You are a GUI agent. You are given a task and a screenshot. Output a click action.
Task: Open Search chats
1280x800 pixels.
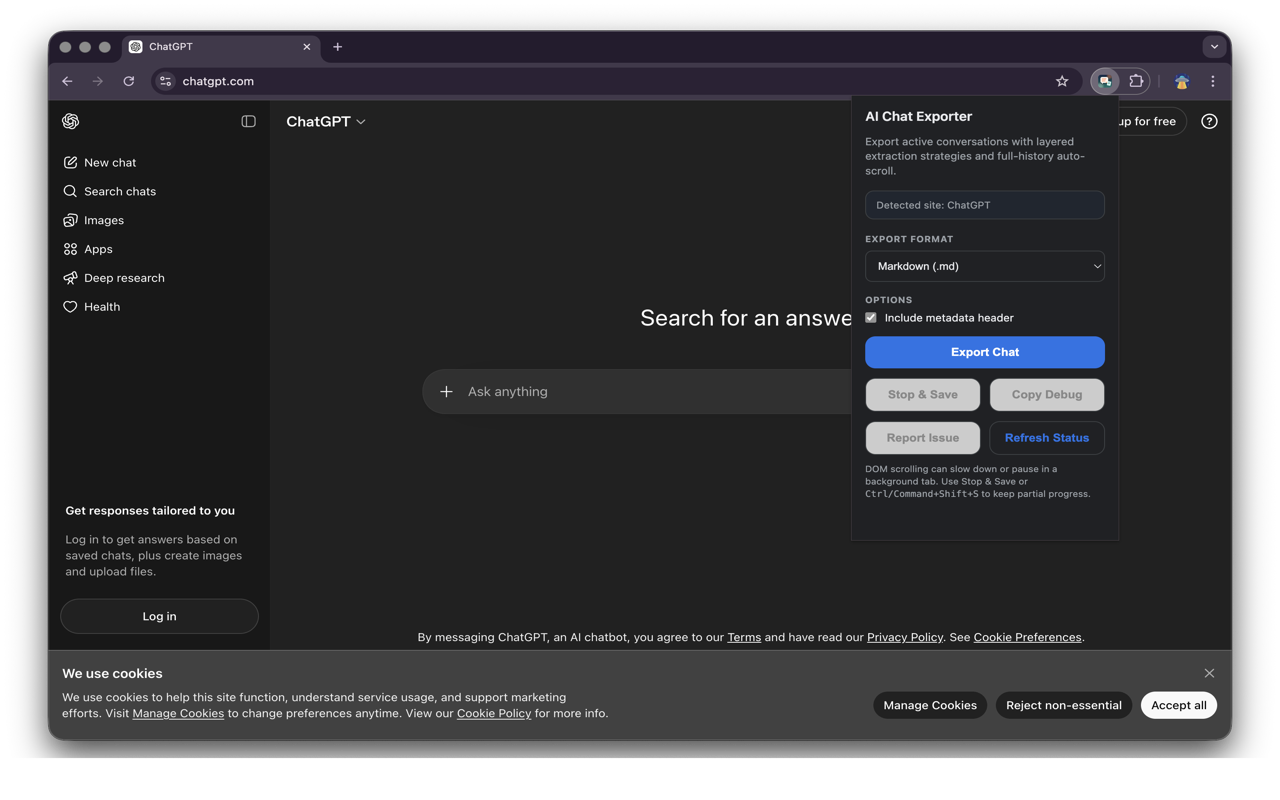tap(160, 191)
